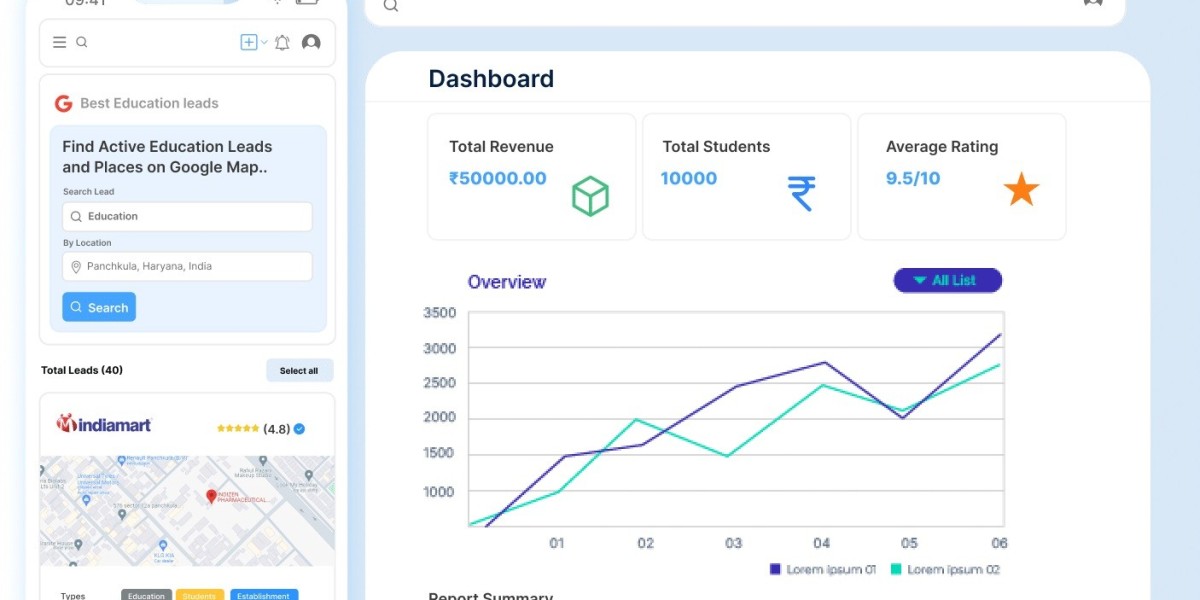Click the ₹50000.00 revenue value

click(498, 178)
